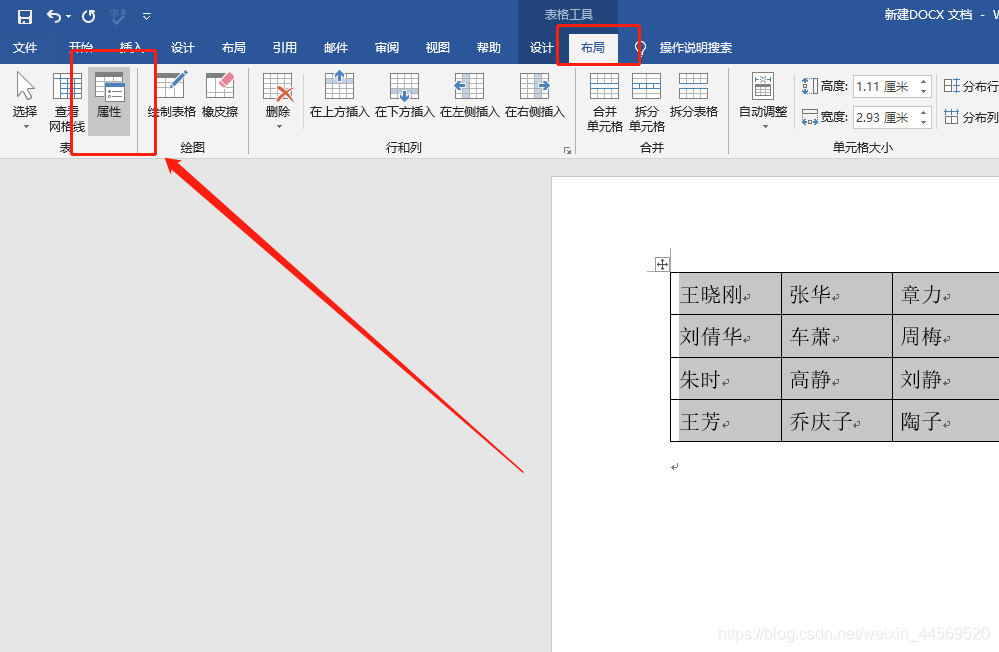Increase row height with up stepper
The width and height of the screenshot is (999, 652).
[924, 82]
